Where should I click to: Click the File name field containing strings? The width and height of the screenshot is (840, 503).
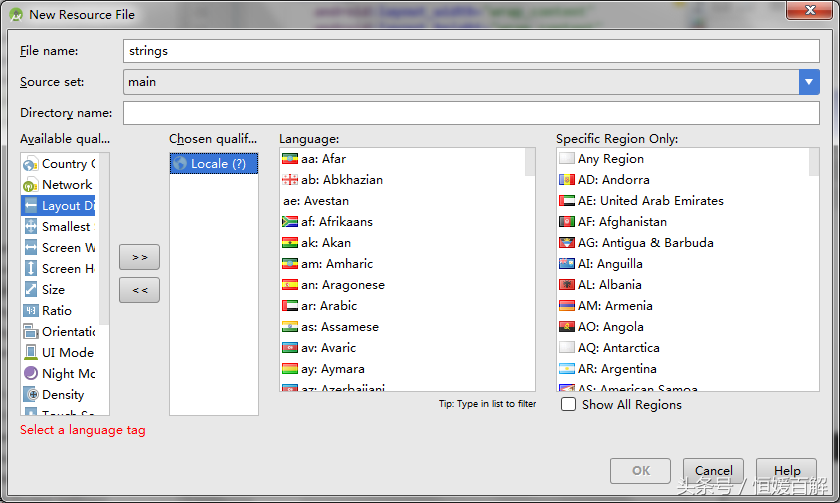(x=471, y=51)
